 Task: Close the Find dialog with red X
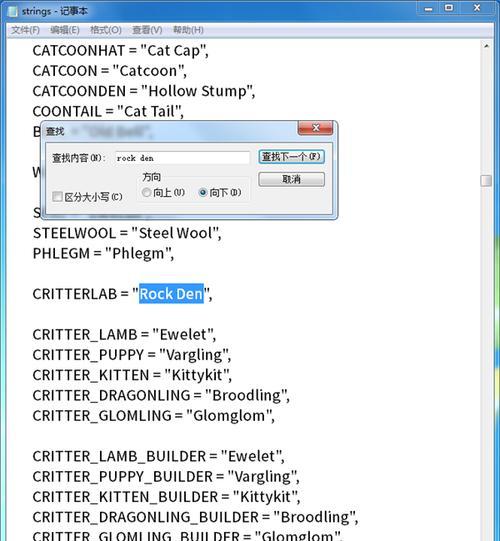[x=315, y=128]
